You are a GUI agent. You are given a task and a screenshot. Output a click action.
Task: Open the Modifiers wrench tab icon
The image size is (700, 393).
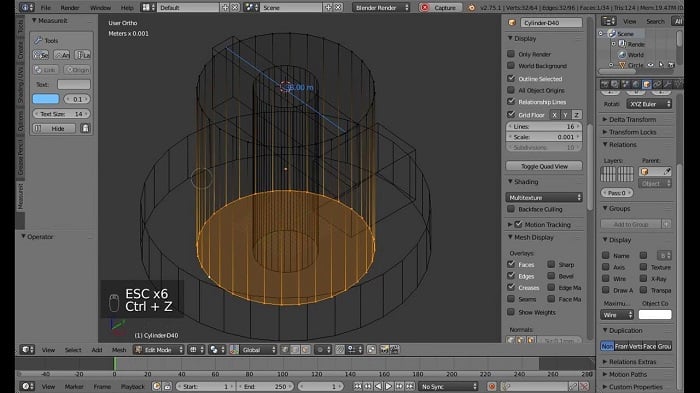click(668, 84)
